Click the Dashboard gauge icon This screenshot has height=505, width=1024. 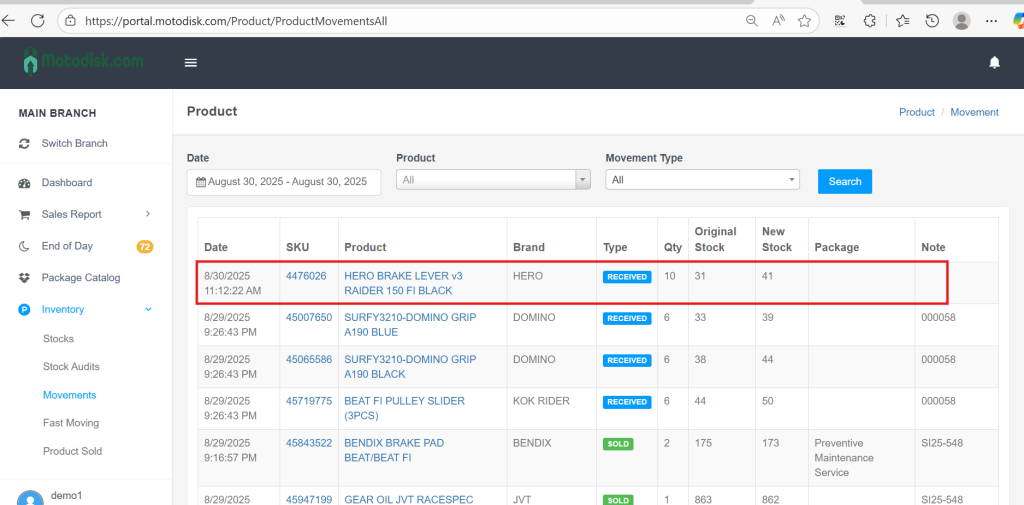pyautogui.click(x=25, y=183)
